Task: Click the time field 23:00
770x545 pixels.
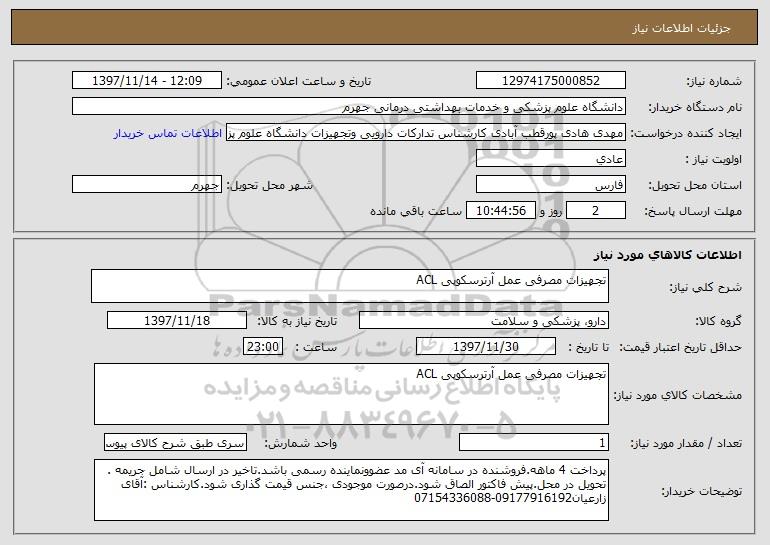Action: pos(263,347)
